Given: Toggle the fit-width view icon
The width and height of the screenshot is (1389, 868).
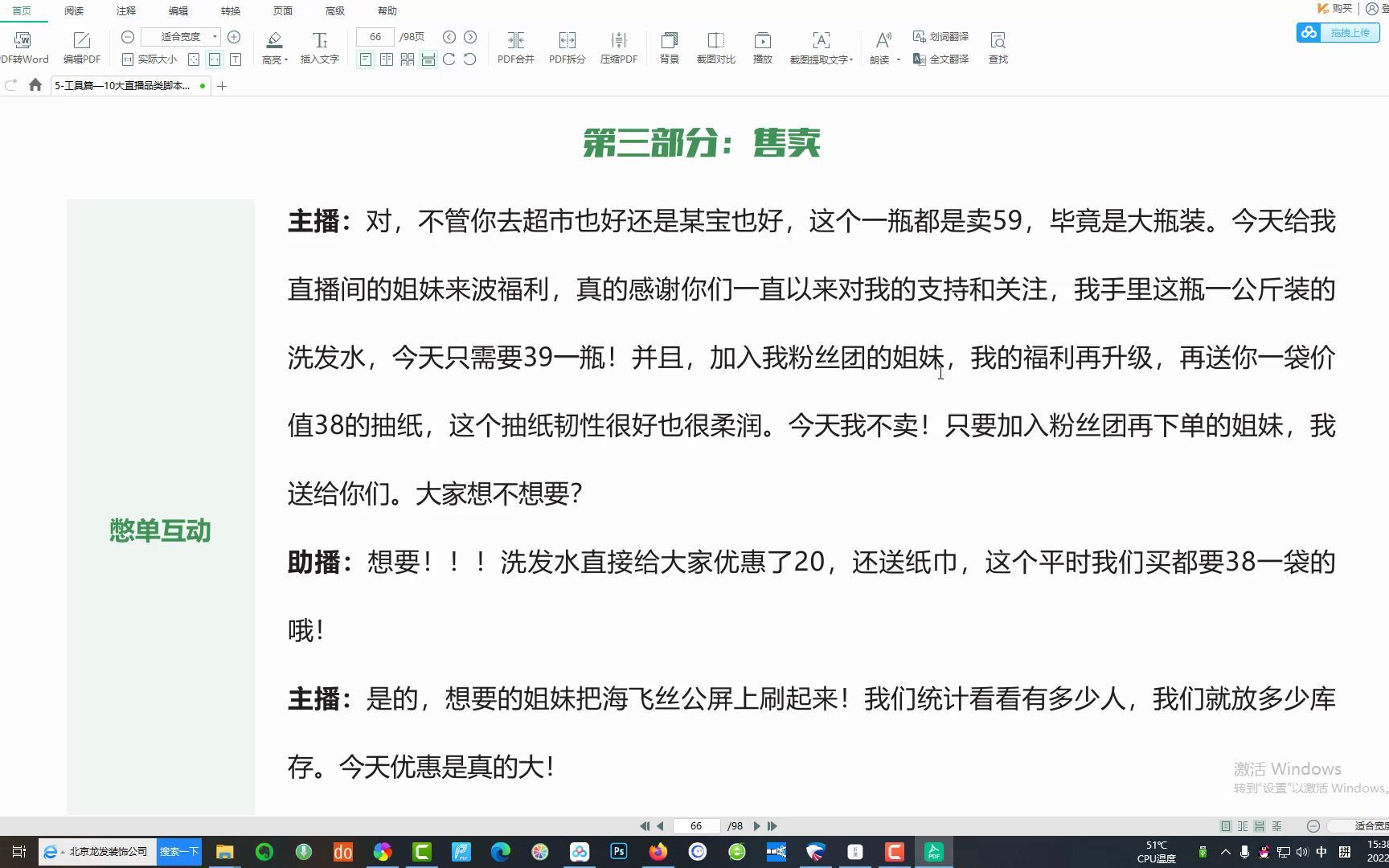Looking at the screenshot, I should [x=215, y=59].
